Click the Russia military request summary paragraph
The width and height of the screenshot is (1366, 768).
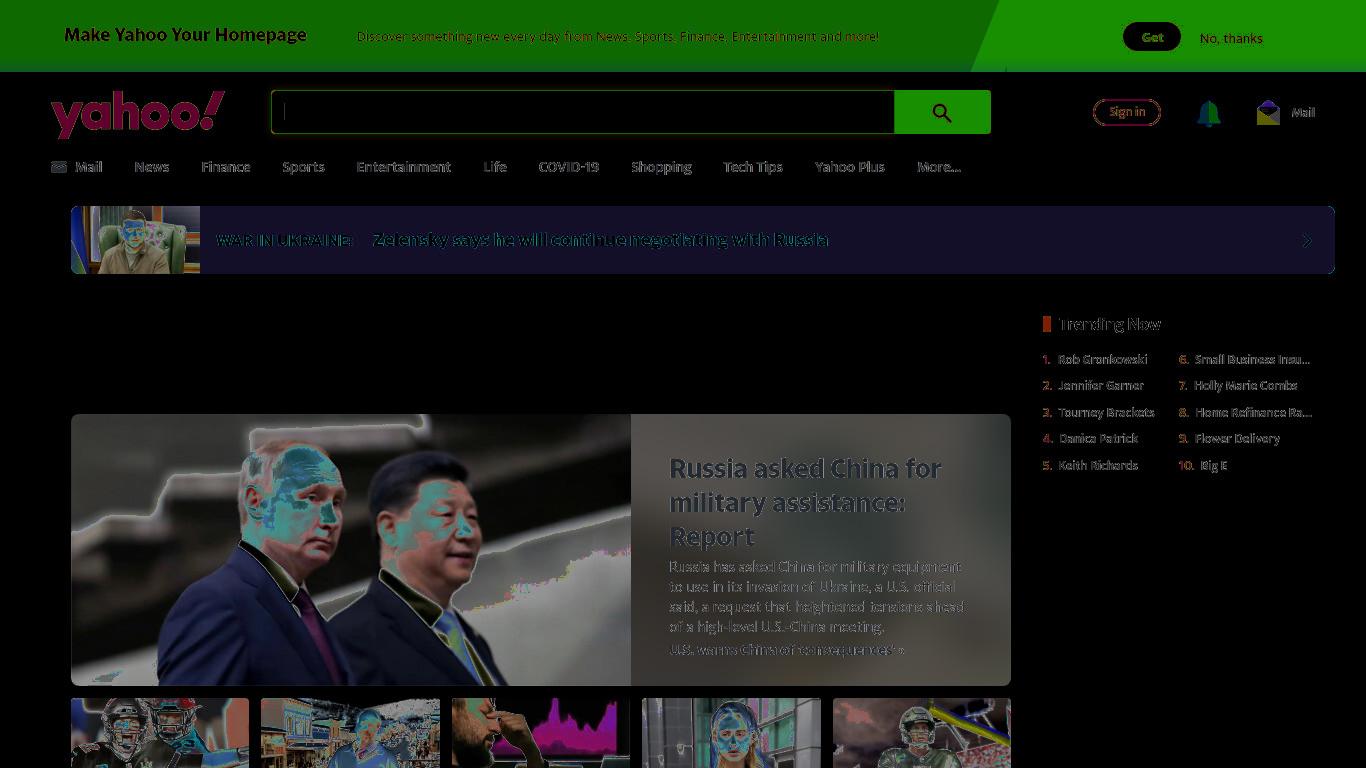click(816, 597)
